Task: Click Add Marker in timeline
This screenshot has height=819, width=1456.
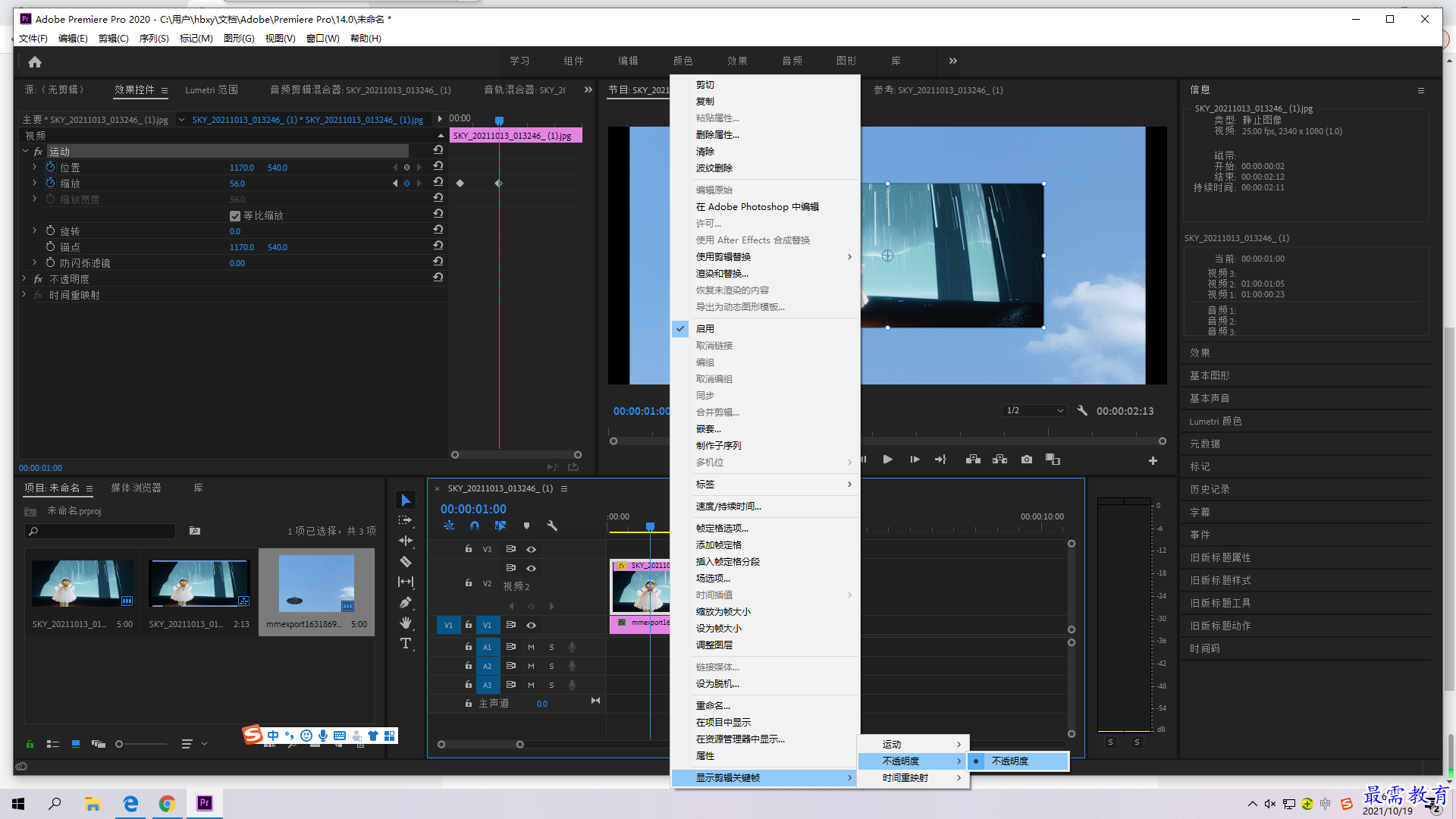Action: click(526, 526)
